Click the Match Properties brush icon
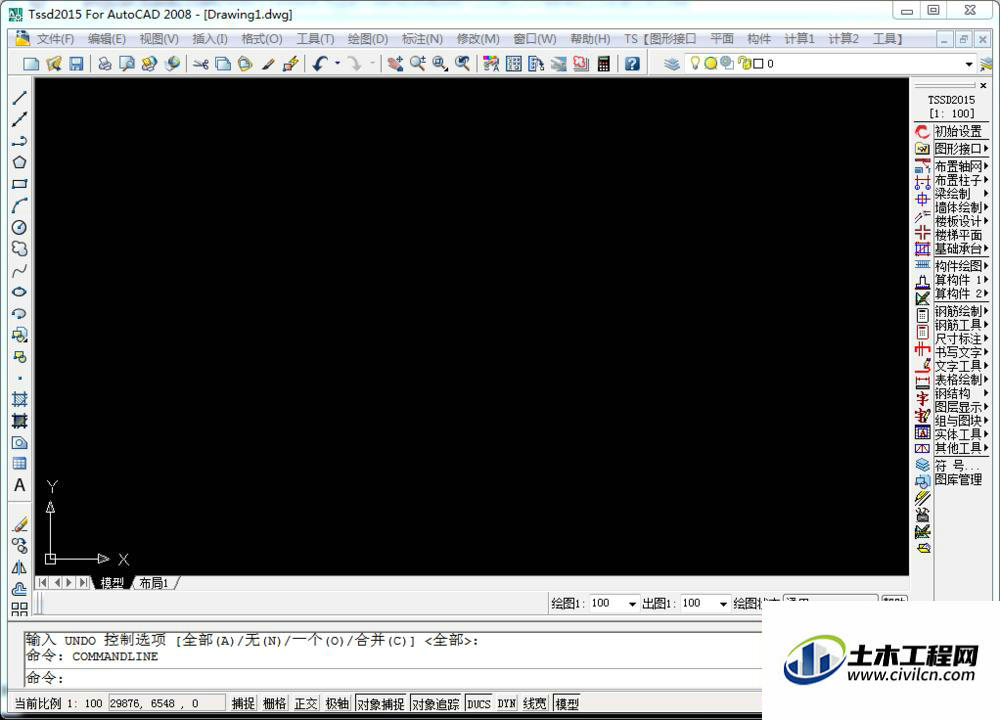The height and width of the screenshot is (720, 1000). pos(268,64)
